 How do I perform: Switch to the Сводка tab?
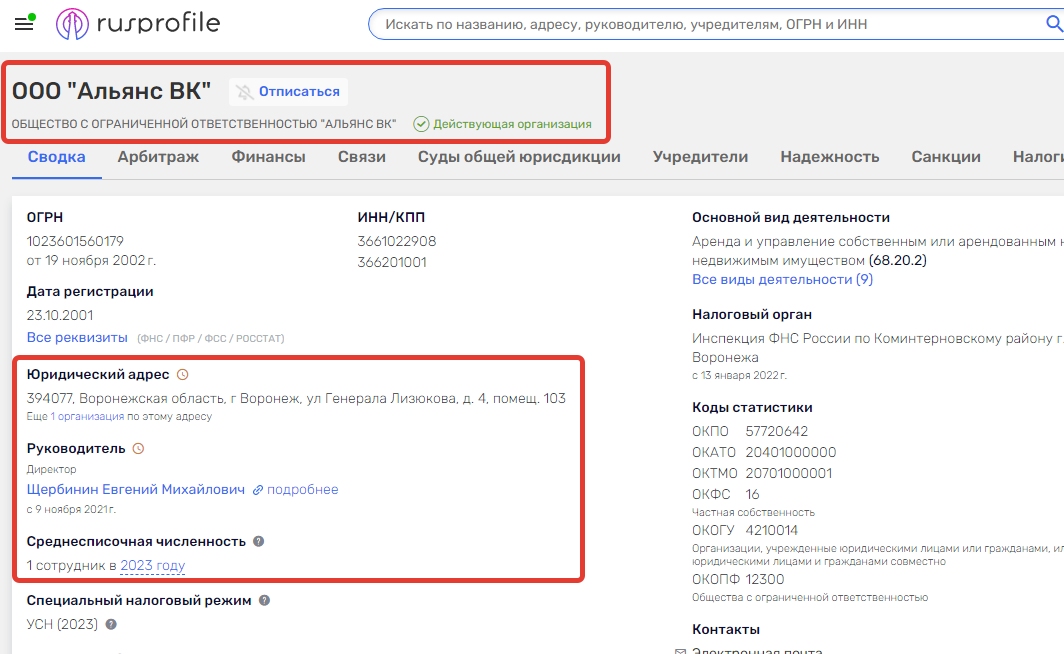56,157
